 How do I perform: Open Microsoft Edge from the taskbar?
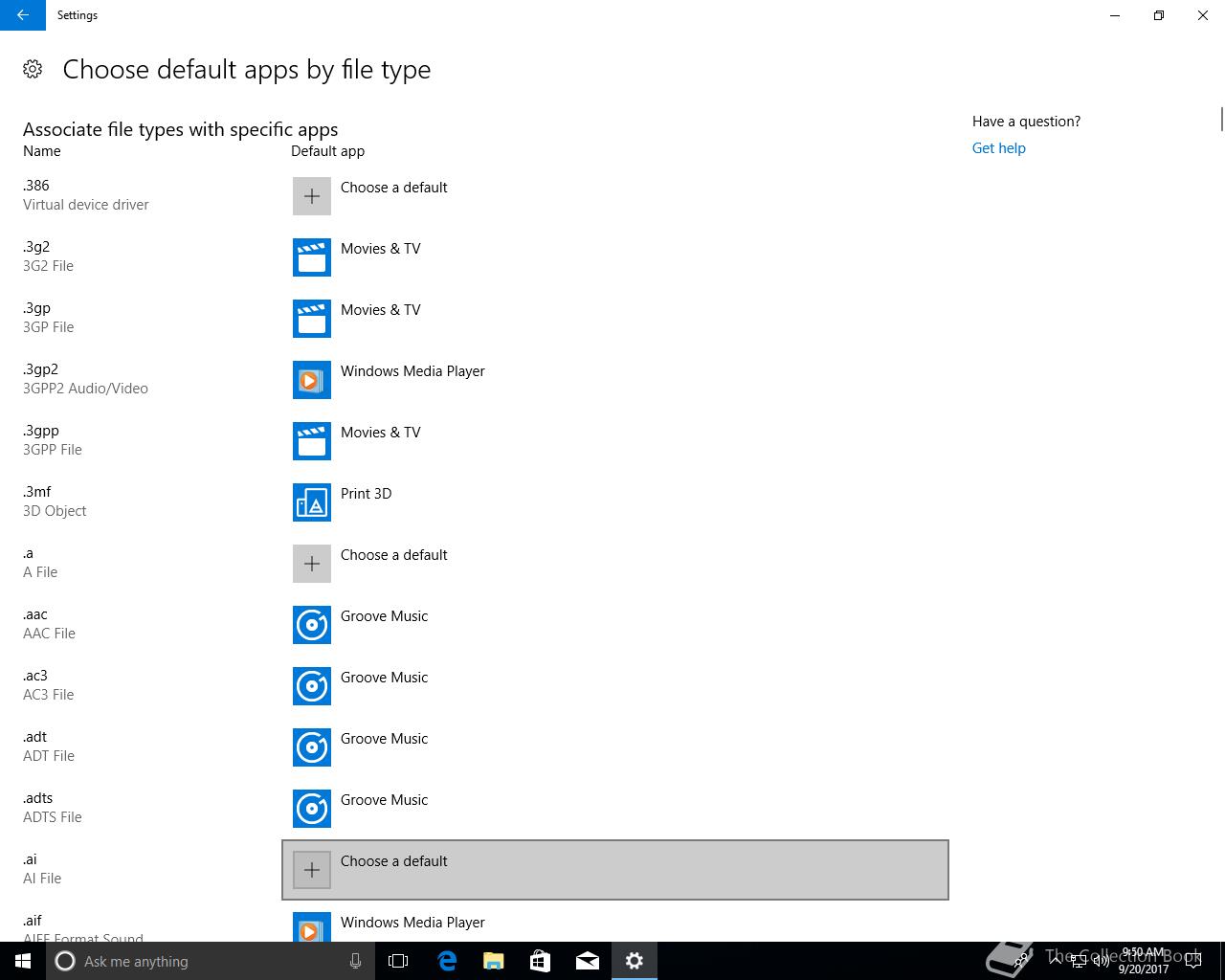click(x=447, y=961)
